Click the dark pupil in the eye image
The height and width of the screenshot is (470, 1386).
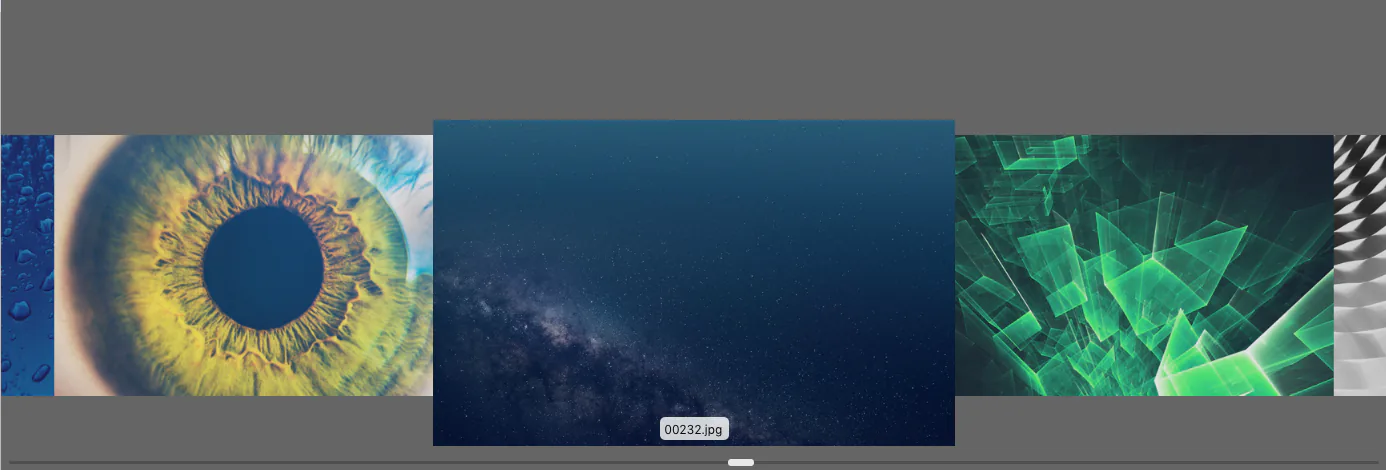click(263, 267)
